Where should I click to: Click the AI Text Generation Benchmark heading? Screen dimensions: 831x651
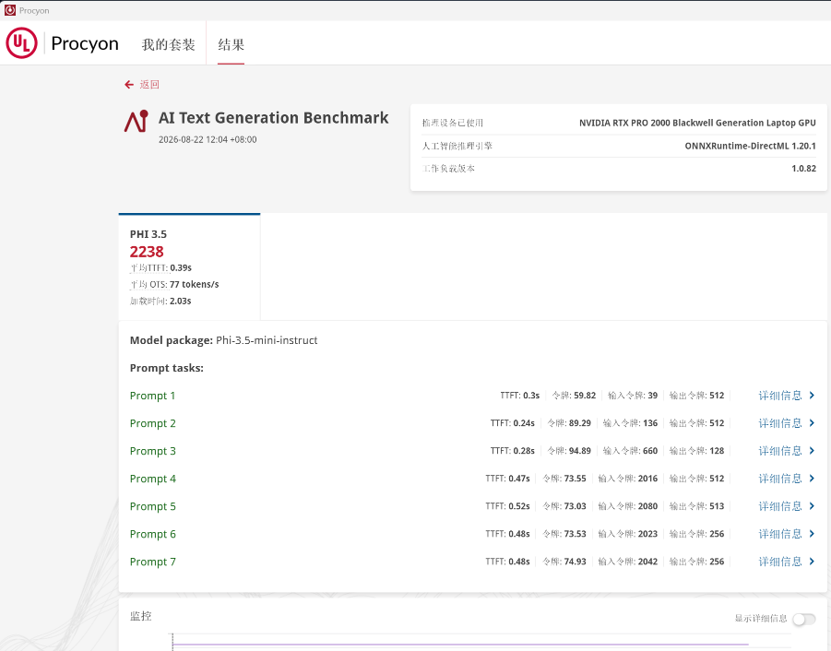coord(273,118)
